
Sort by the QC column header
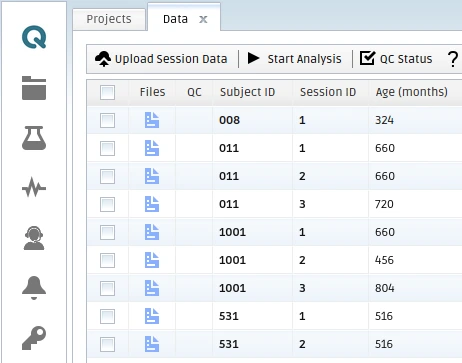tap(194, 92)
